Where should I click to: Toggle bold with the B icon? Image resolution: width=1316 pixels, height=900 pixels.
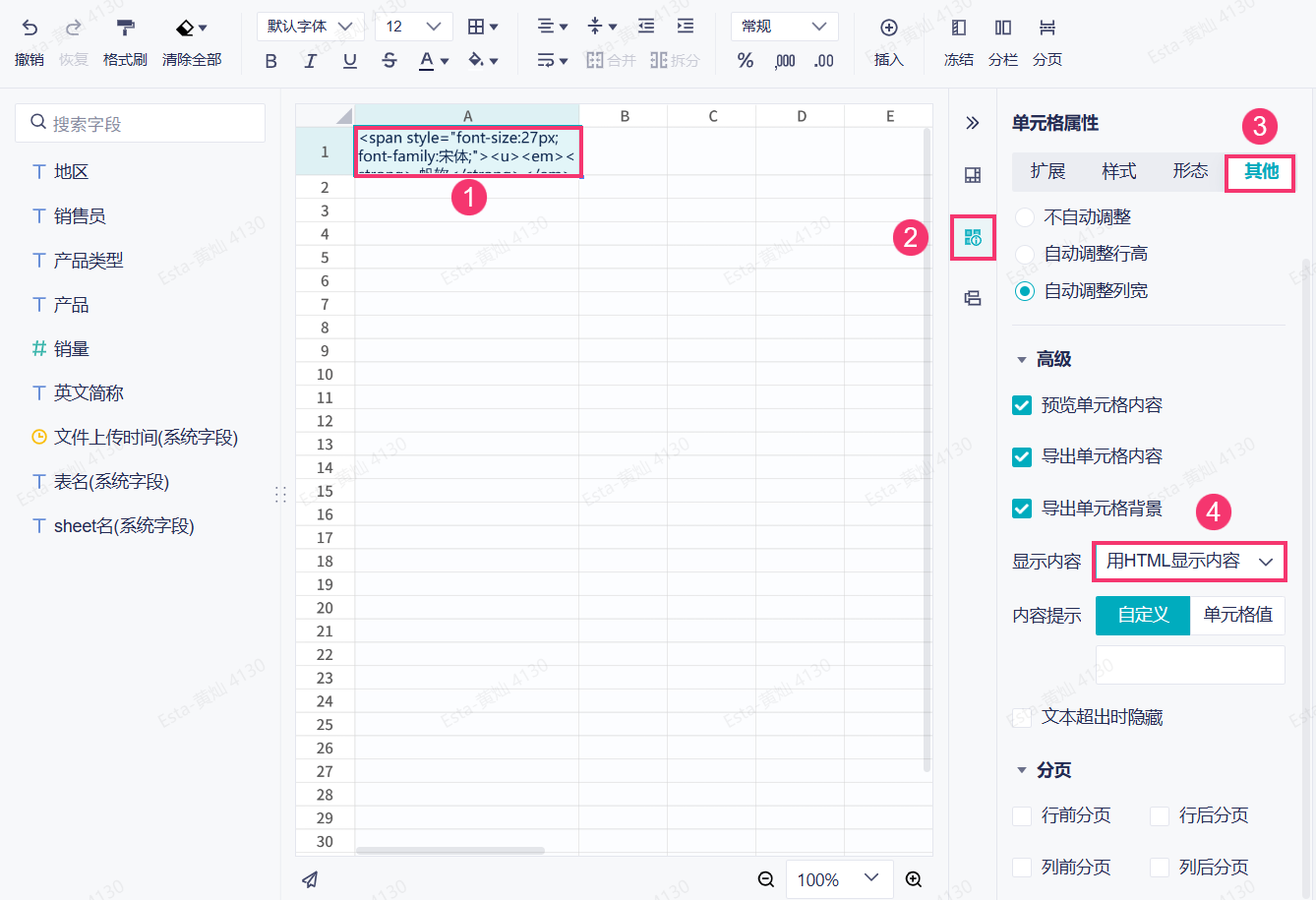tap(271, 61)
